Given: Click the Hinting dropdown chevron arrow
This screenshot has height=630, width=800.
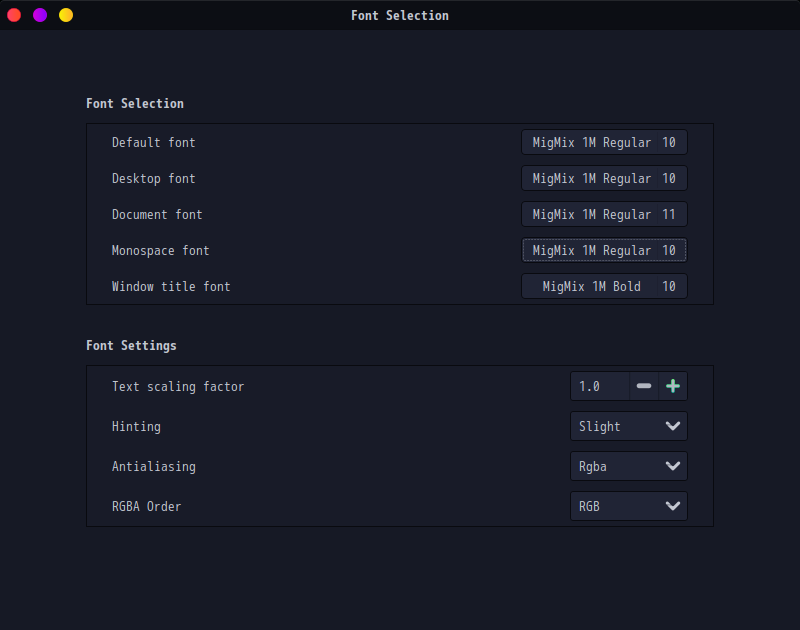Looking at the screenshot, I should pos(673,426).
